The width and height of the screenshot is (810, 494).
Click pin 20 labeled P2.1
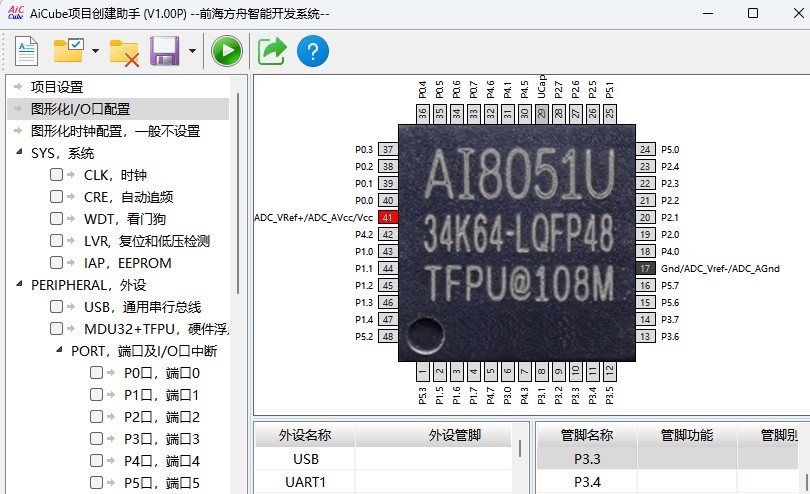(x=645, y=218)
